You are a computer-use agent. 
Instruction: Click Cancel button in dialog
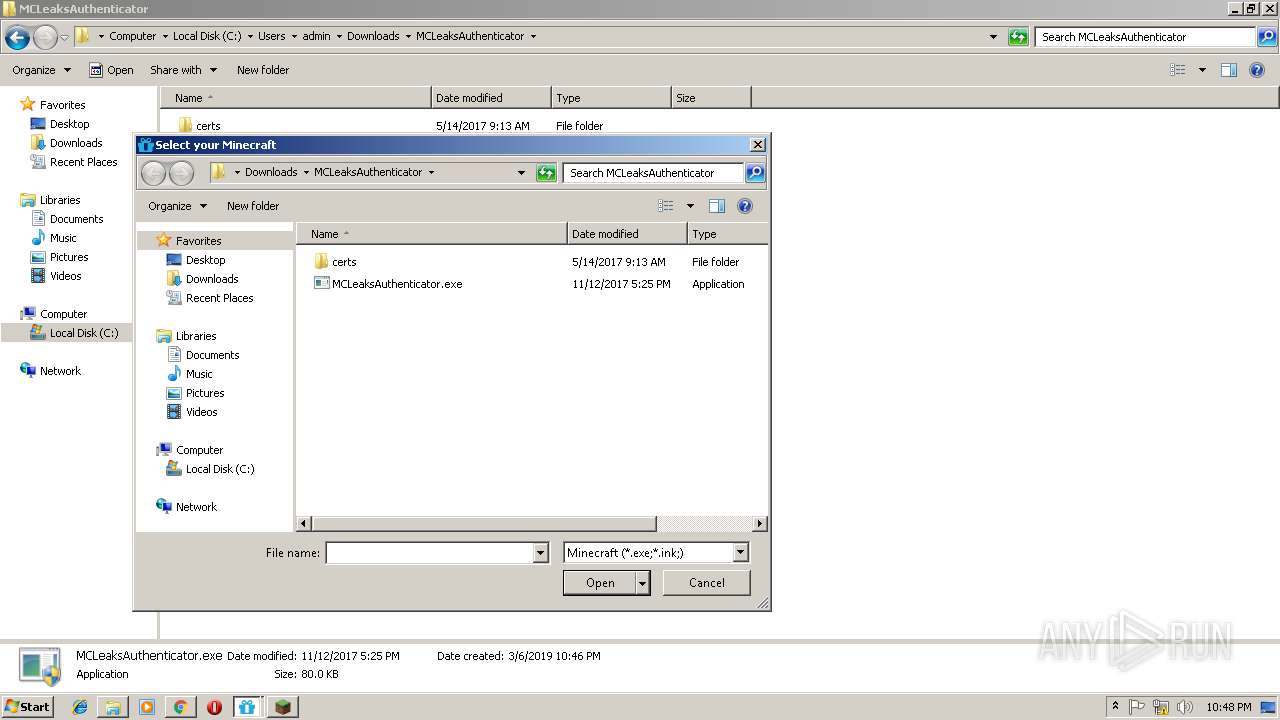coord(706,583)
